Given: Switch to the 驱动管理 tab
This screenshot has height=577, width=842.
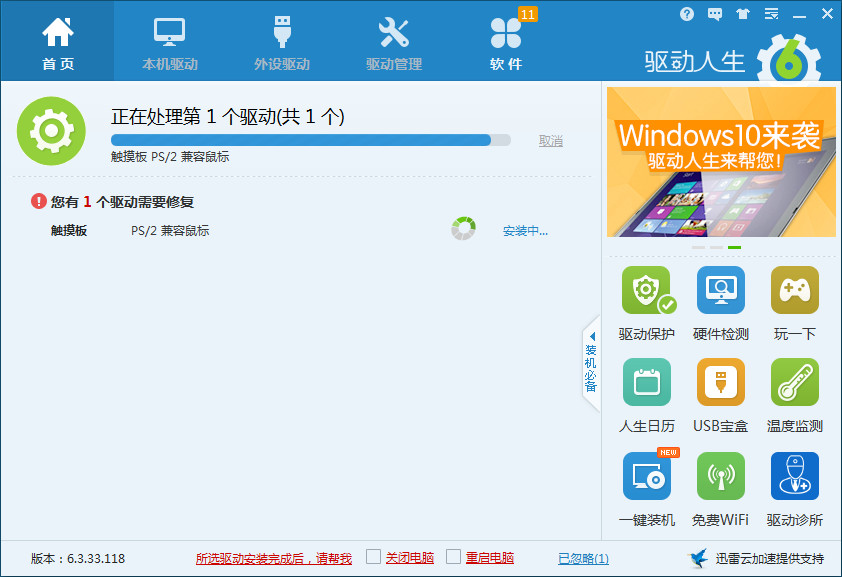Looking at the screenshot, I should click(394, 40).
